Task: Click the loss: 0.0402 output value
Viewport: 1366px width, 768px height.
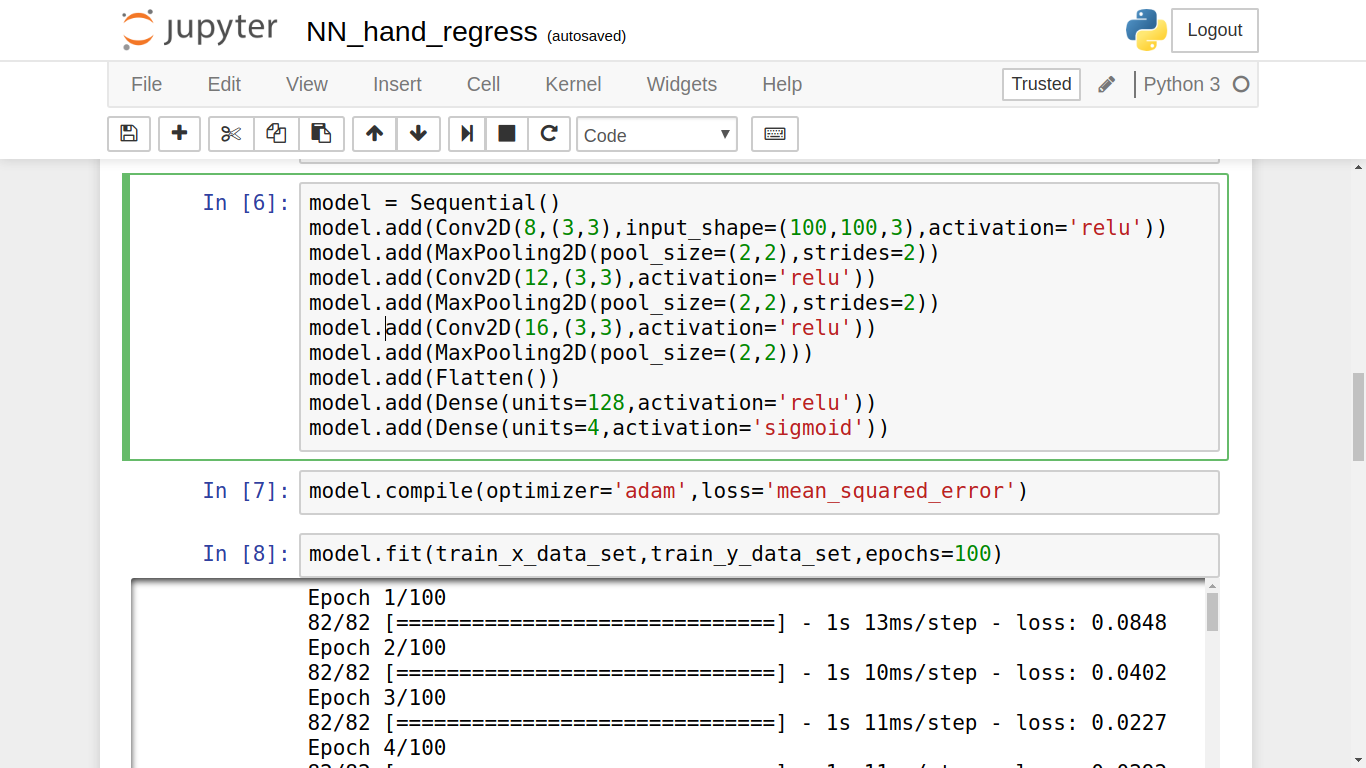Action: (x=1092, y=673)
